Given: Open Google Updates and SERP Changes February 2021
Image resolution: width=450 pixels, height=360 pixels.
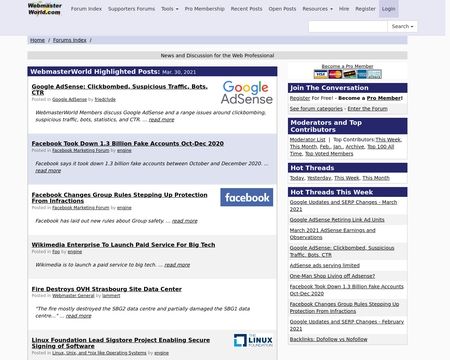Looking at the screenshot, I should coord(347,325).
